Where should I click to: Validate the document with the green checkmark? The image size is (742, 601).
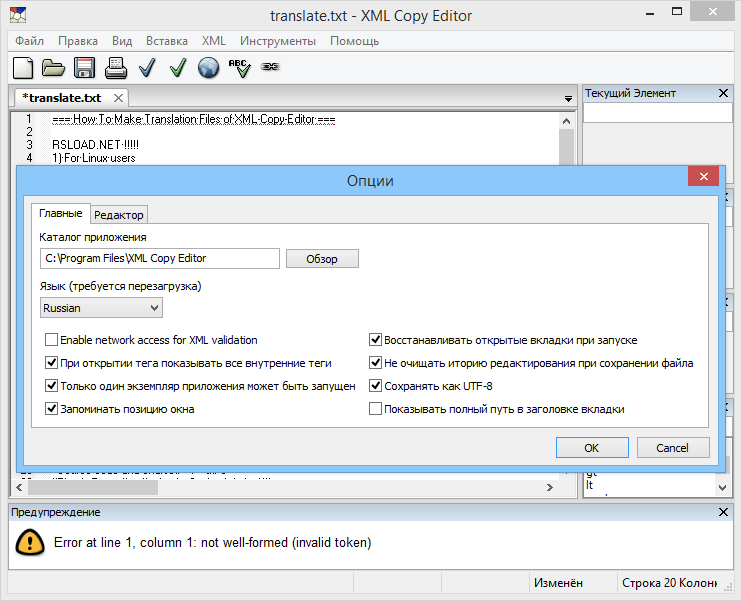[178, 68]
